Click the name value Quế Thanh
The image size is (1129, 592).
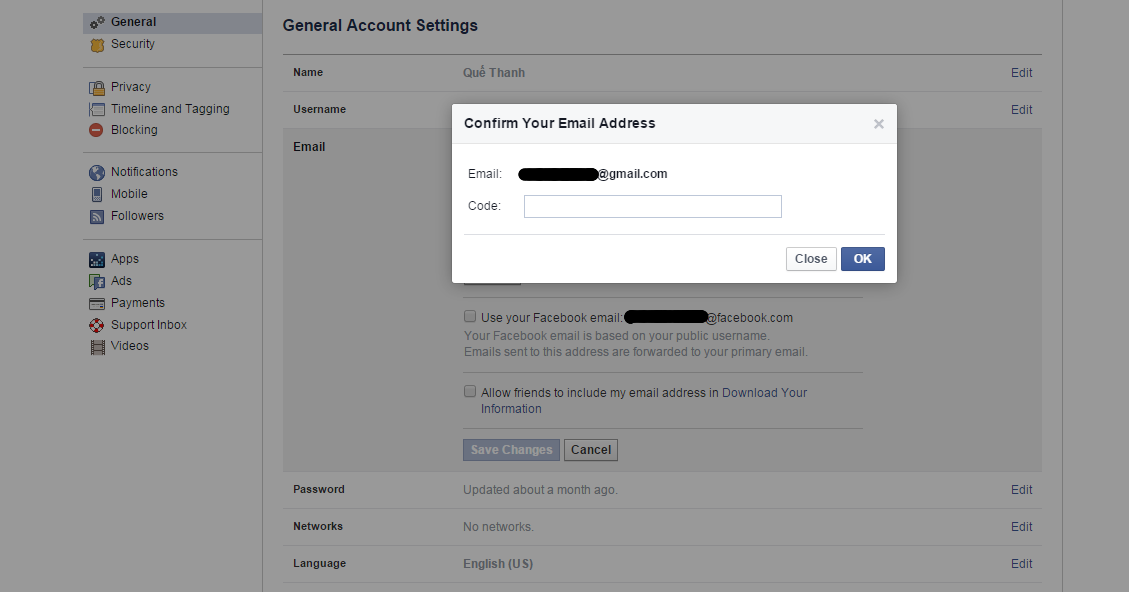coord(494,73)
